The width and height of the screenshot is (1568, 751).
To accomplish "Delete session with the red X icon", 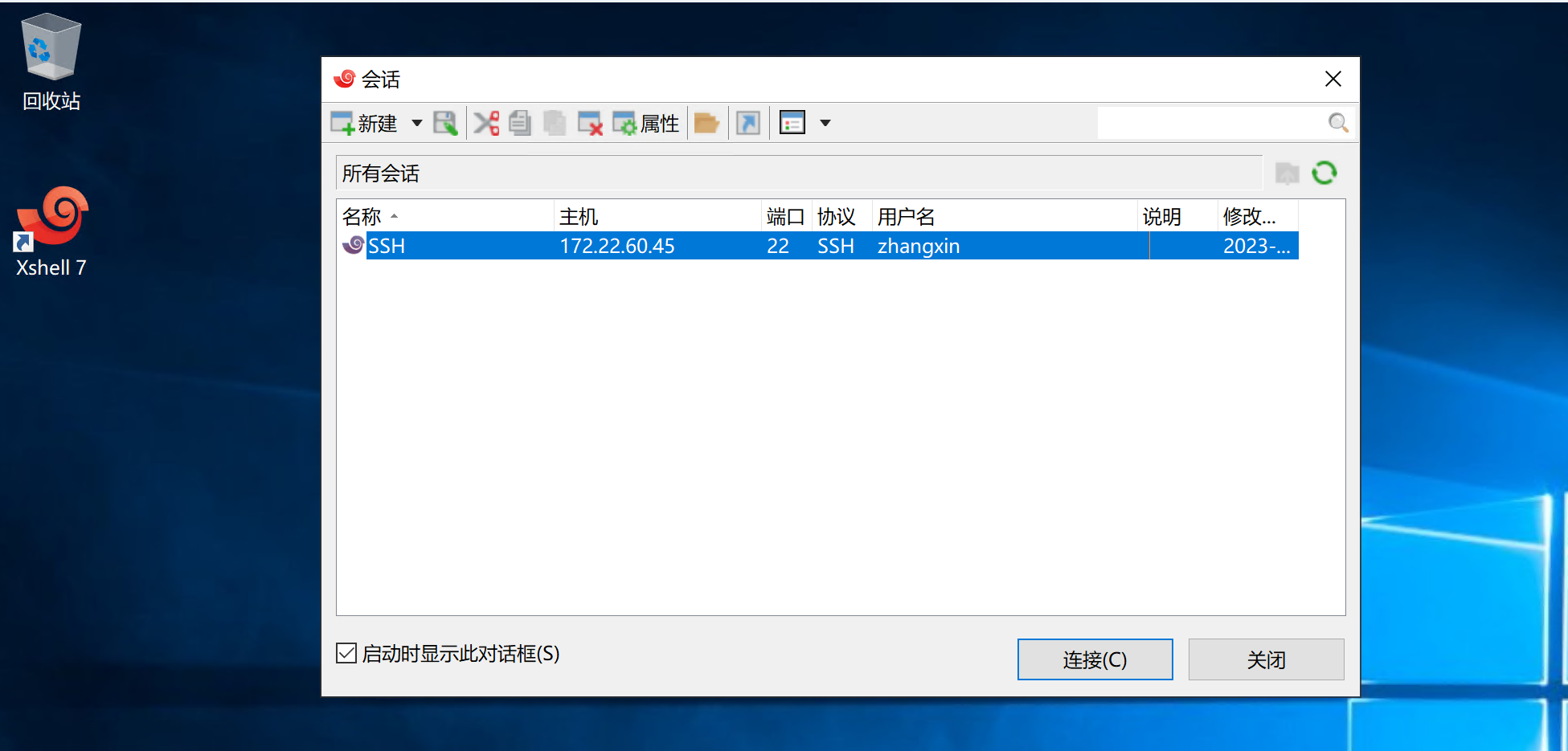I will (x=590, y=124).
